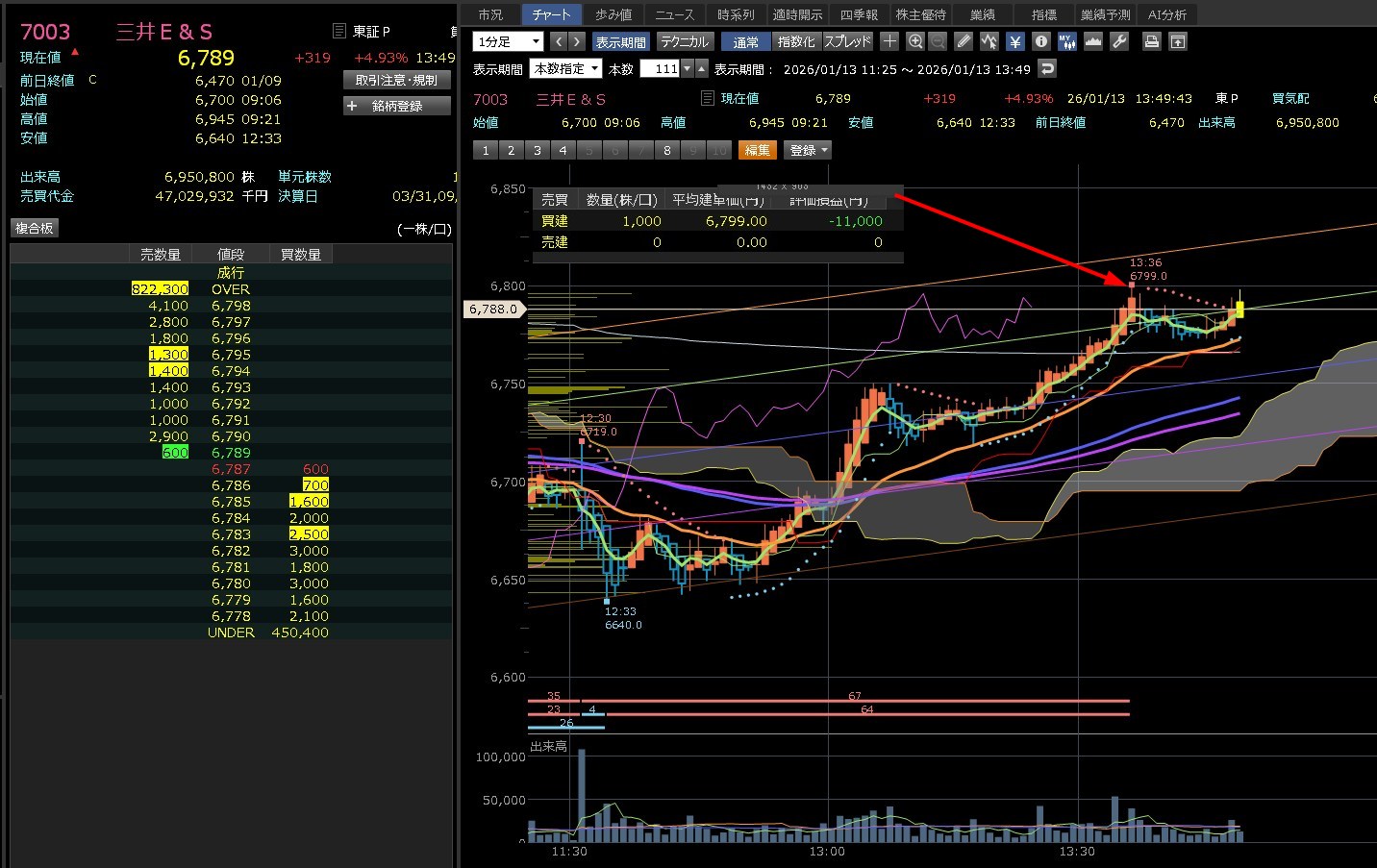Print the chart with printer icon
Viewport: 1377px width, 868px height.
[1151, 41]
